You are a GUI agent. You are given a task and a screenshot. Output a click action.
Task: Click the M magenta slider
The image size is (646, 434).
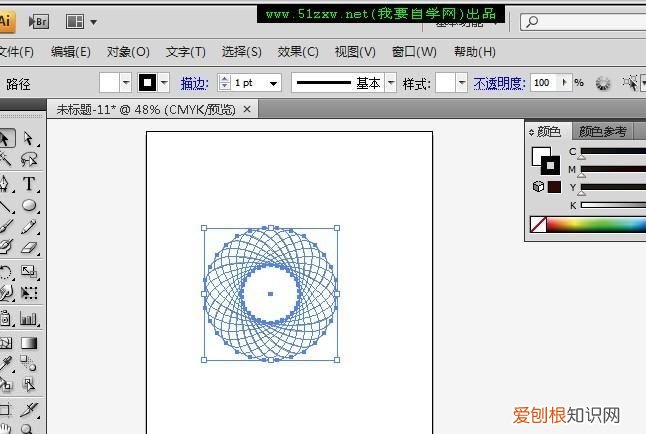coord(613,169)
